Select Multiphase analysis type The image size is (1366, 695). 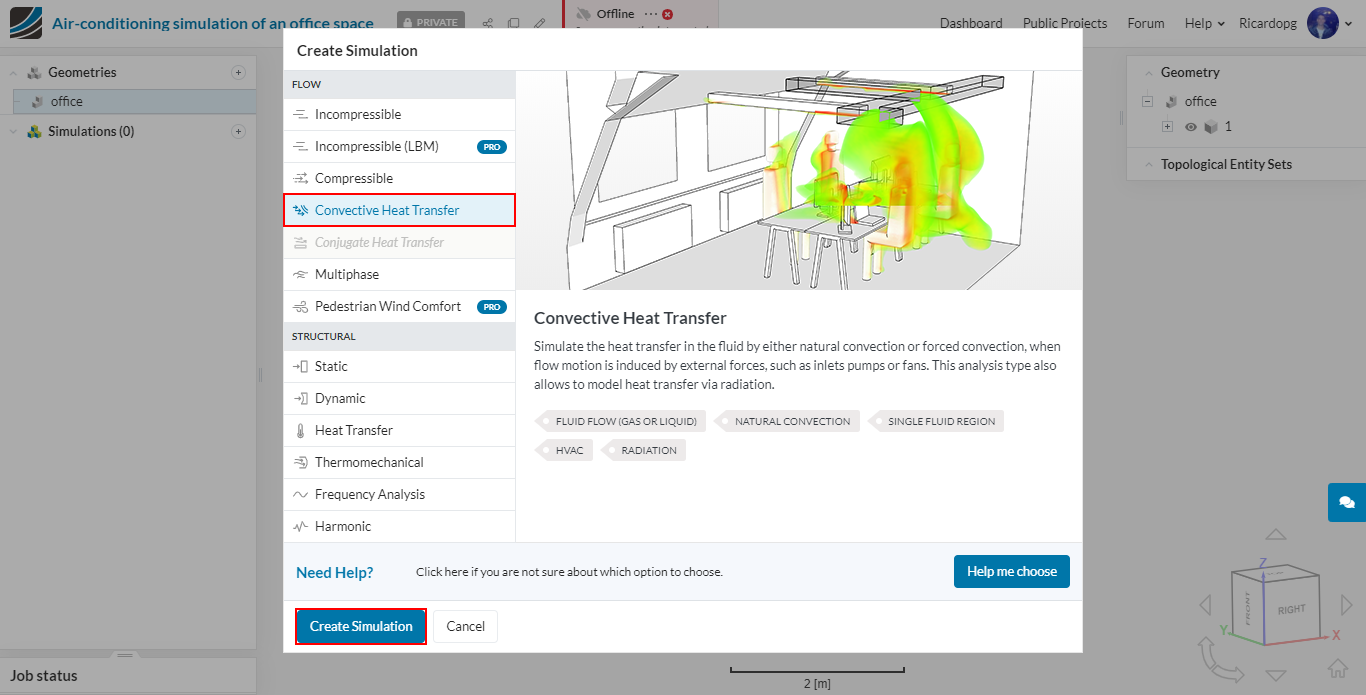tap(399, 274)
